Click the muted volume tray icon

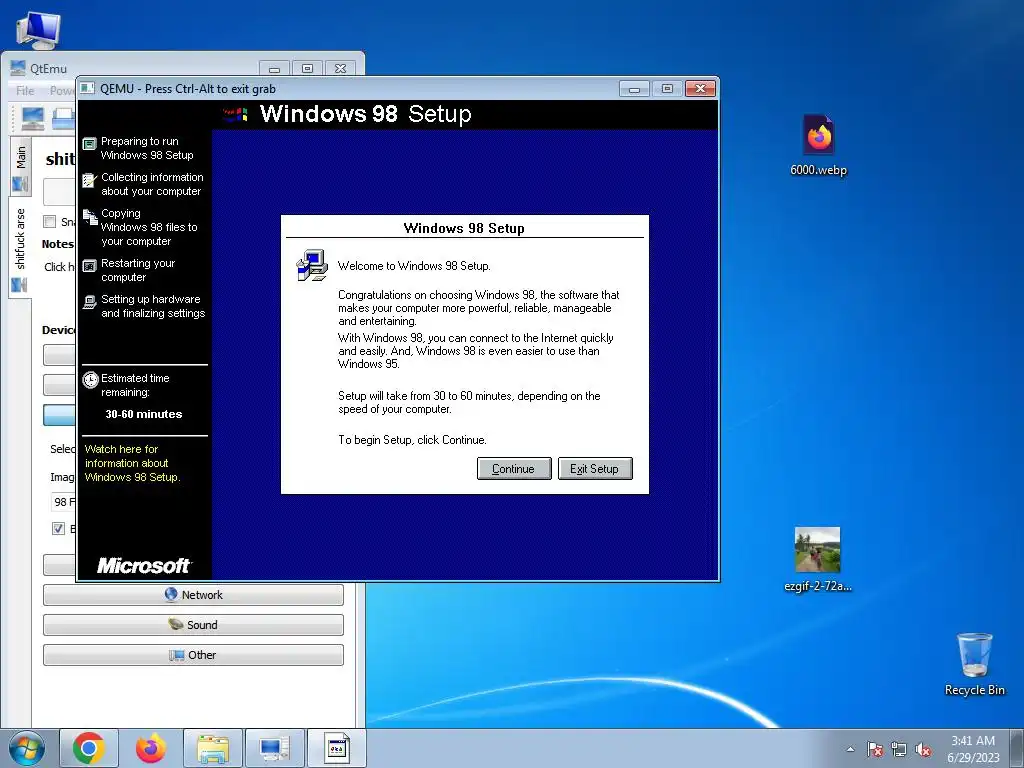(x=923, y=749)
